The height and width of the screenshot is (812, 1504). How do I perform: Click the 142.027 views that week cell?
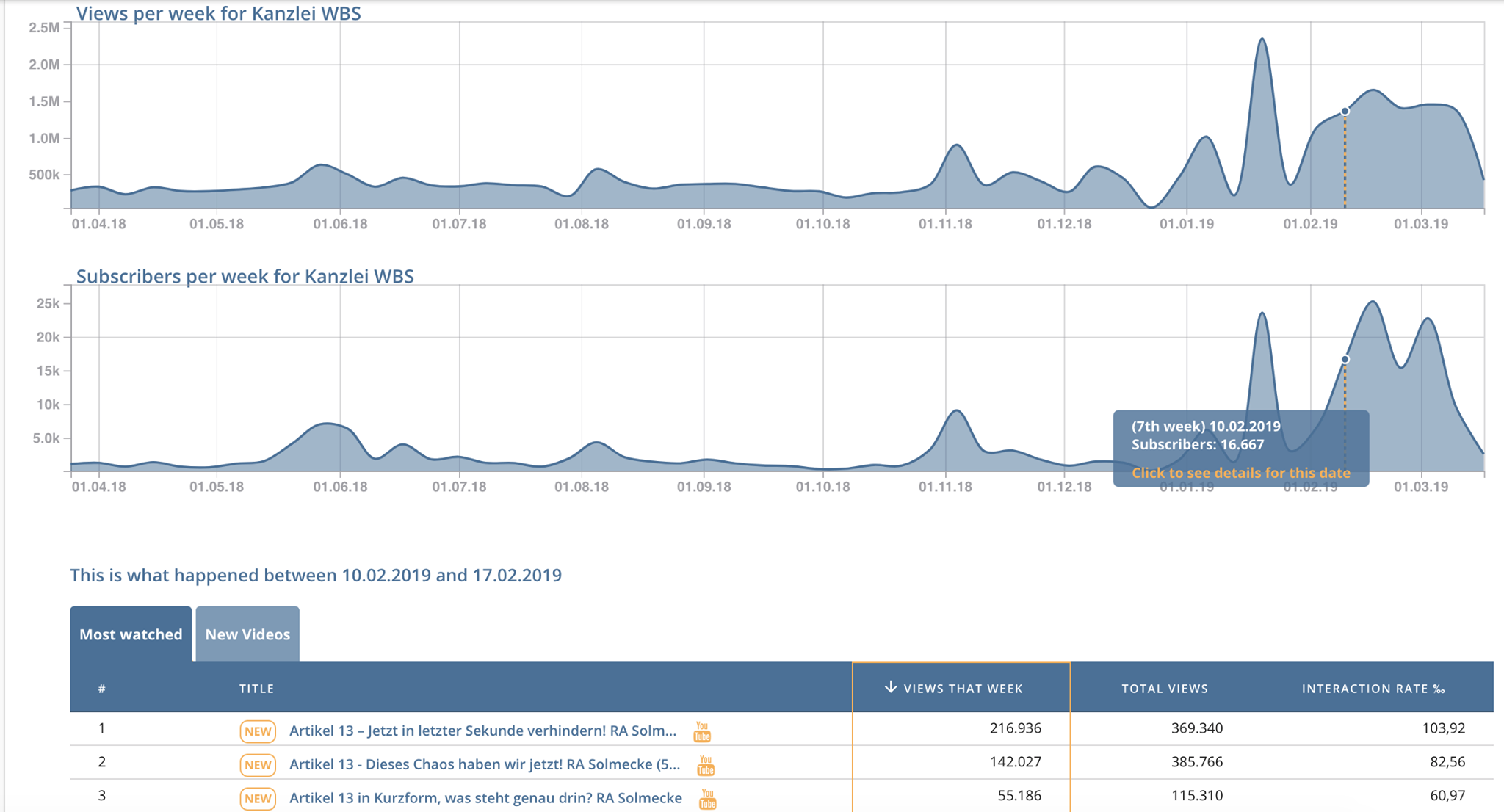[x=1015, y=762]
